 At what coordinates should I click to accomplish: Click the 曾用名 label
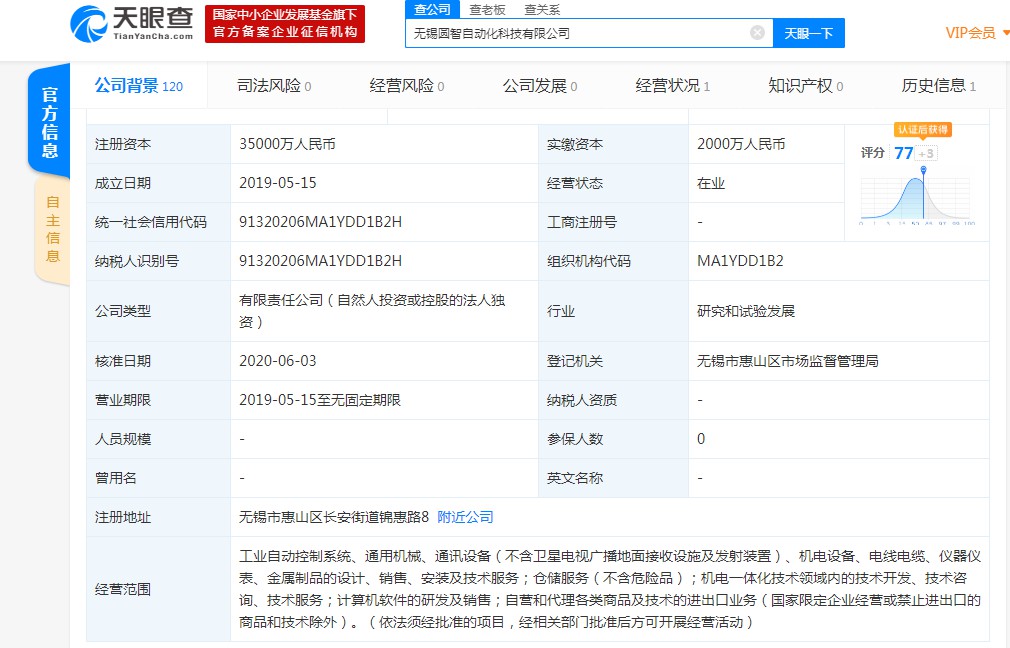click(x=115, y=478)
